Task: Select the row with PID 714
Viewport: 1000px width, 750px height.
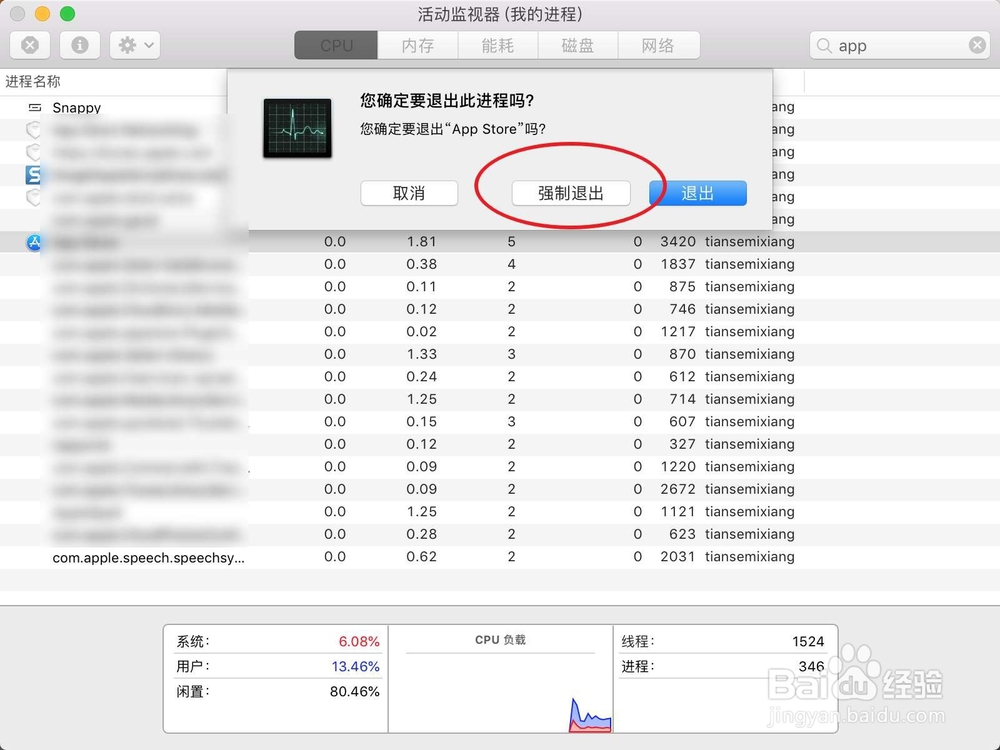Action: (500, 399)
